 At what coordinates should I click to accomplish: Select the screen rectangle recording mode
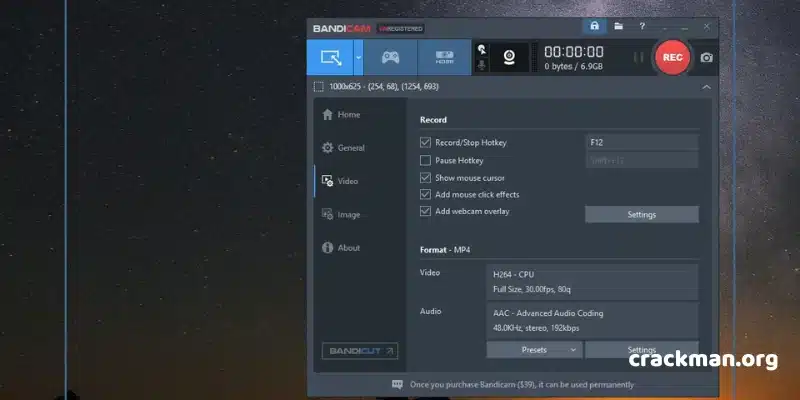point(330,57)
